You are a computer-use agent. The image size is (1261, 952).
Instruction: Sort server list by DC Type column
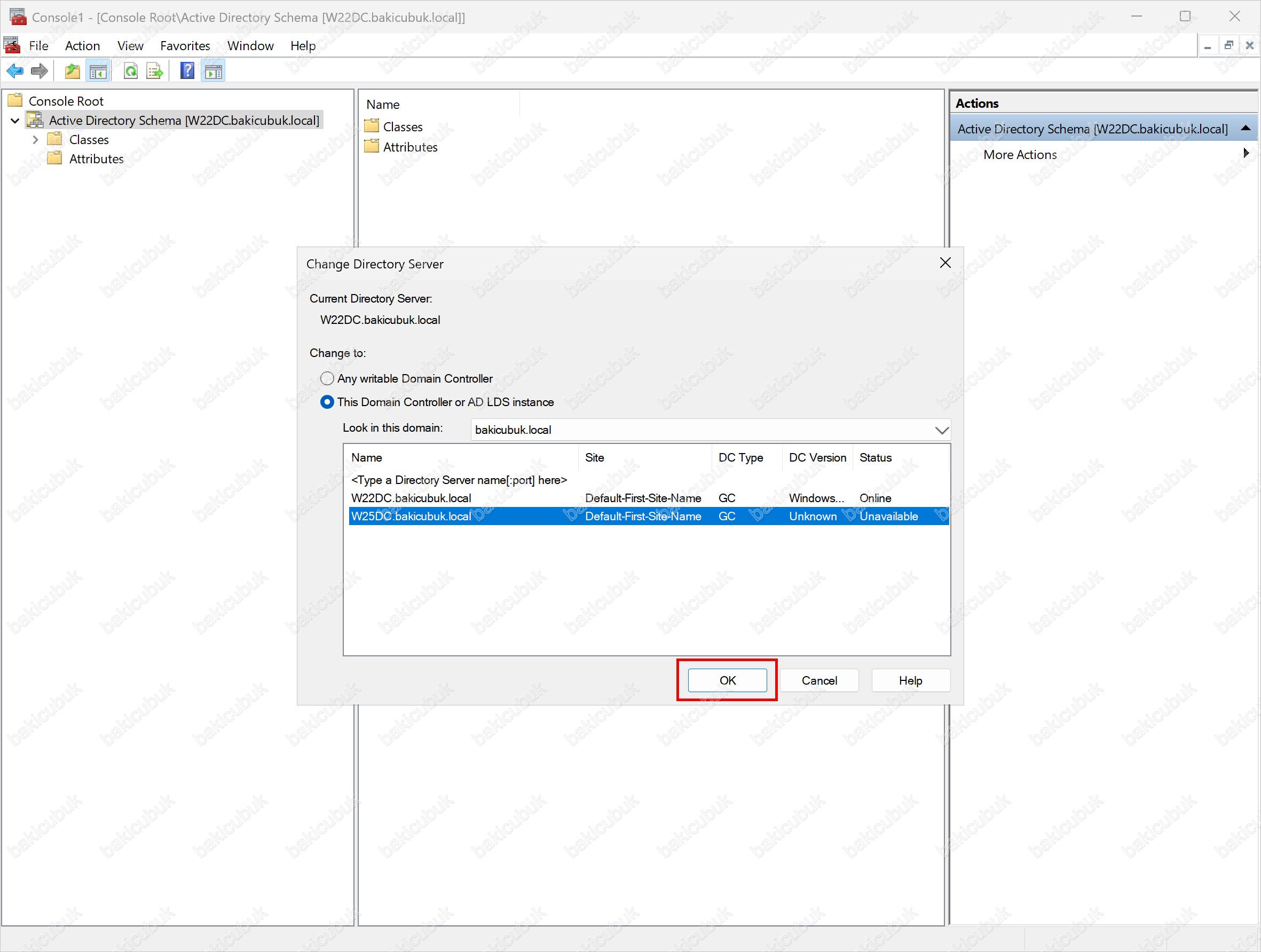coord(747,457)
